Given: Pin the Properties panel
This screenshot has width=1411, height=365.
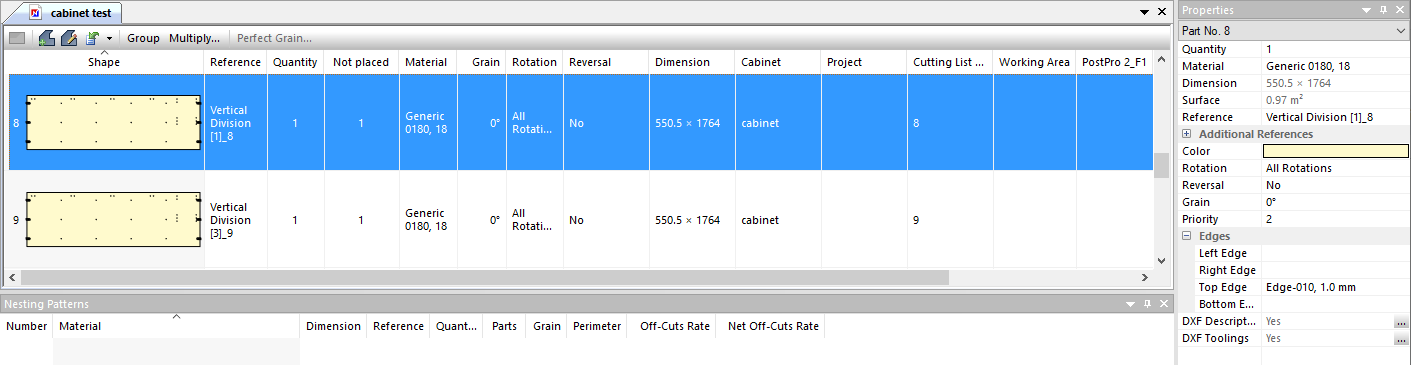Looking at the screenshot, I should (1384, 10).
